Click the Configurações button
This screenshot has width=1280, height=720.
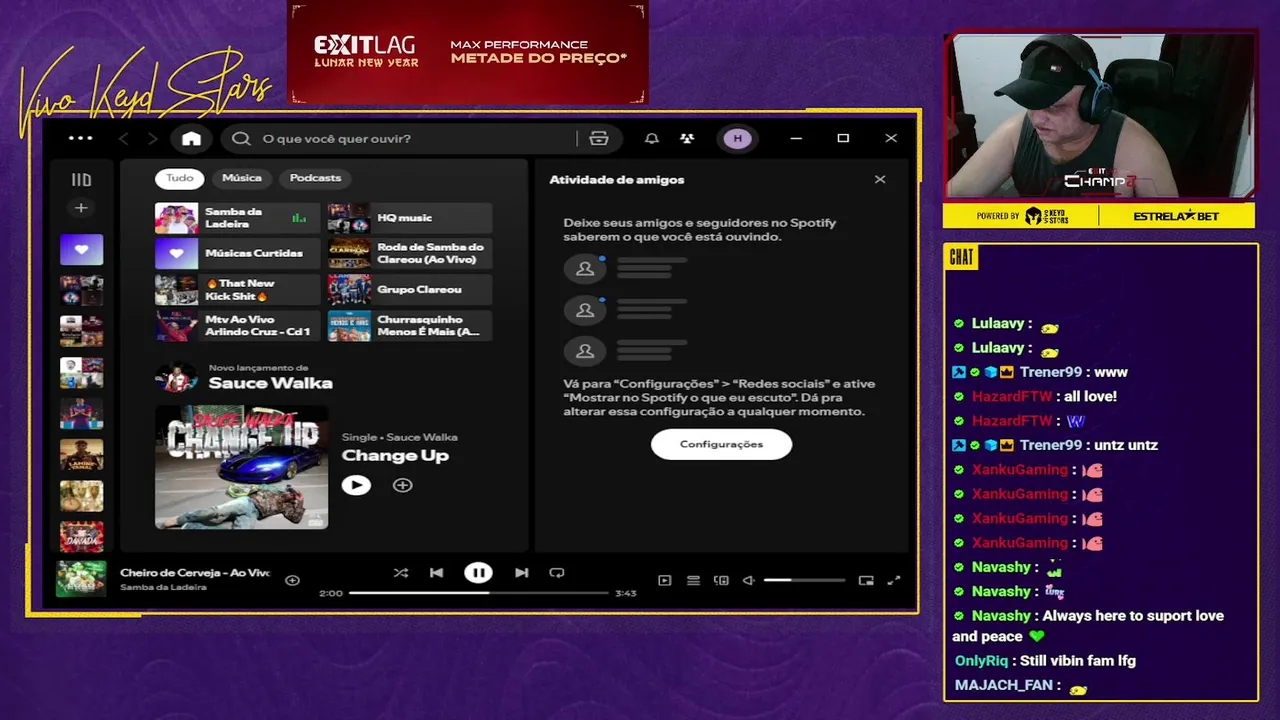(x=721, y=444)
